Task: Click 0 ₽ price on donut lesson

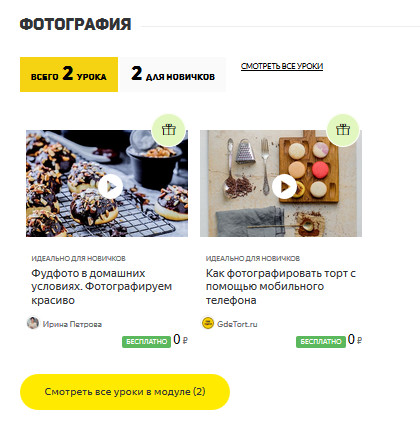Action: pos(180,340)
